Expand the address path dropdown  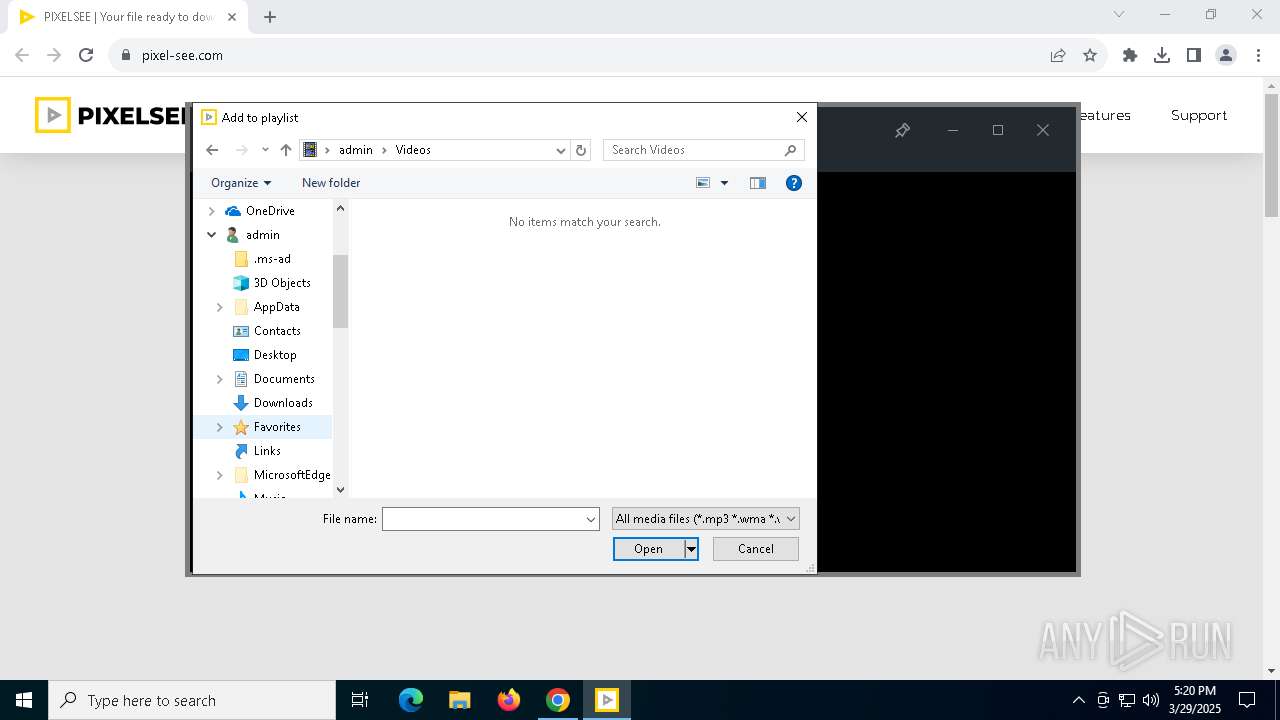(x=560, y=150)
